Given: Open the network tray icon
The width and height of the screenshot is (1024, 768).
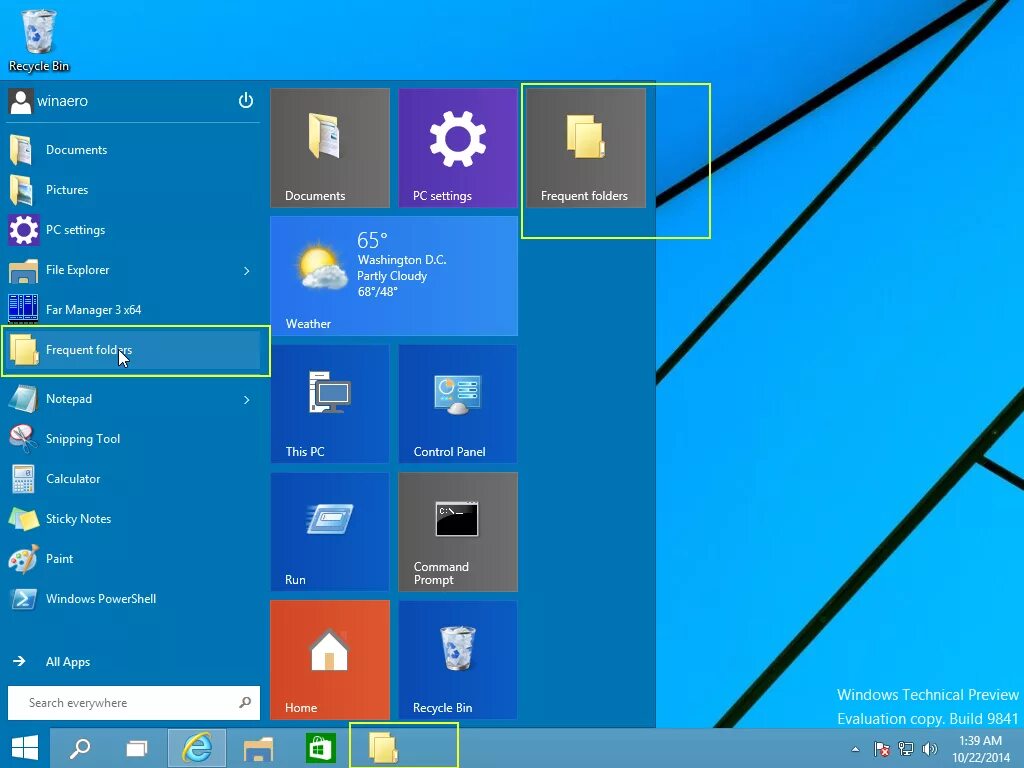Looking at the screenshot, I should tap(905, 748).
